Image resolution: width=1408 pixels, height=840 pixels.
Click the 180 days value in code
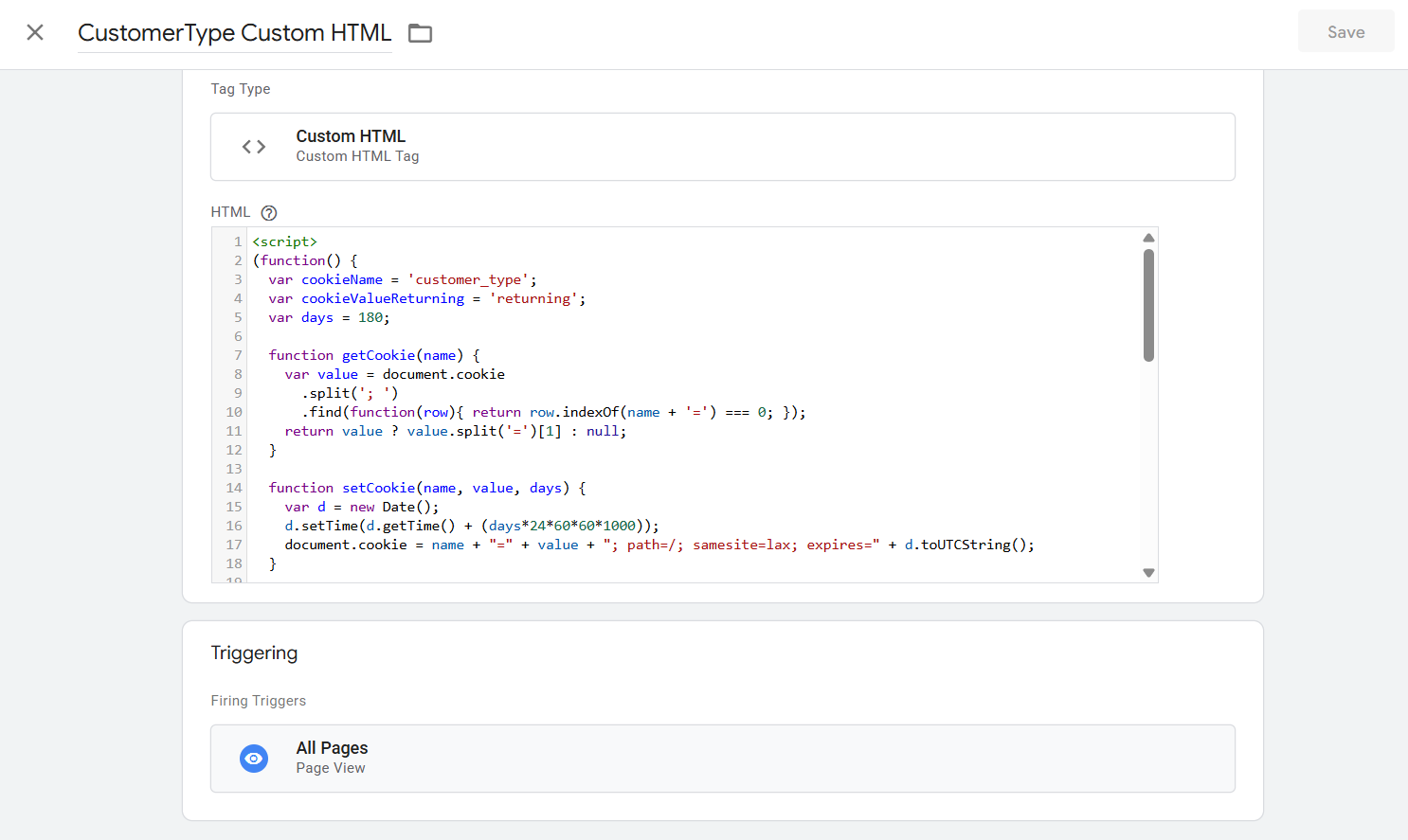tap(370, 317)
